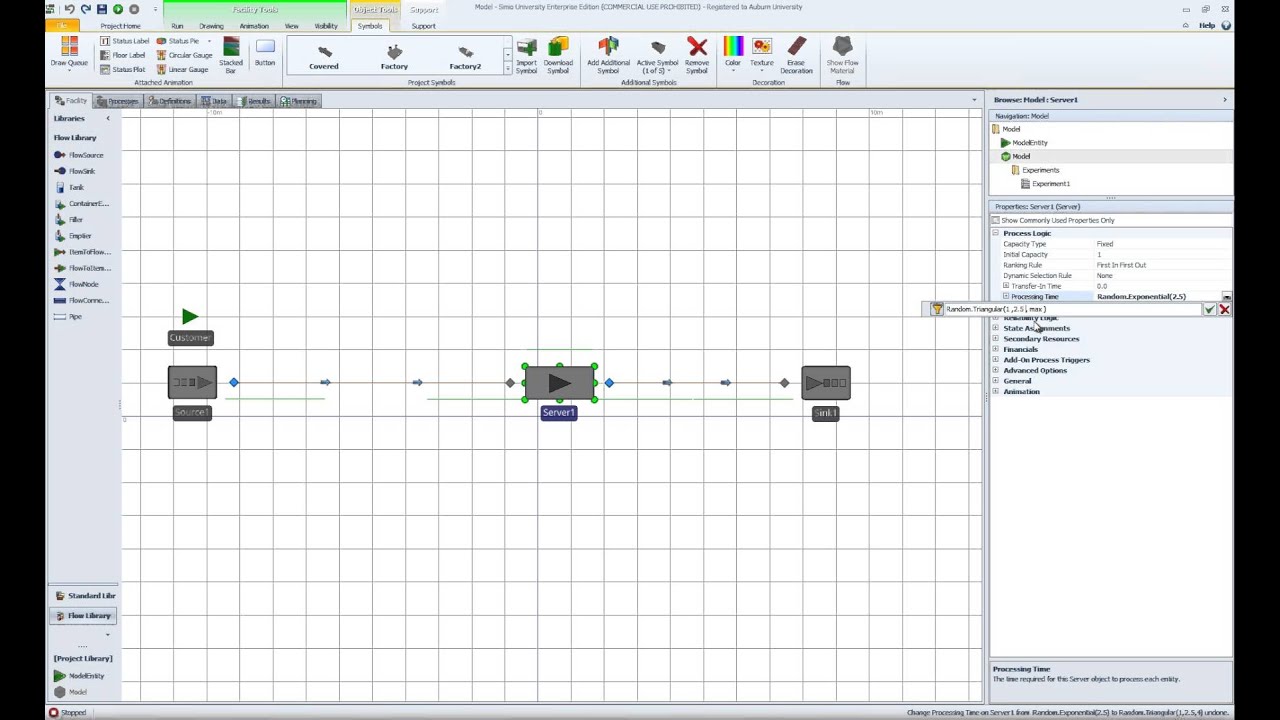Open the File menu

[x=63, y=26]
